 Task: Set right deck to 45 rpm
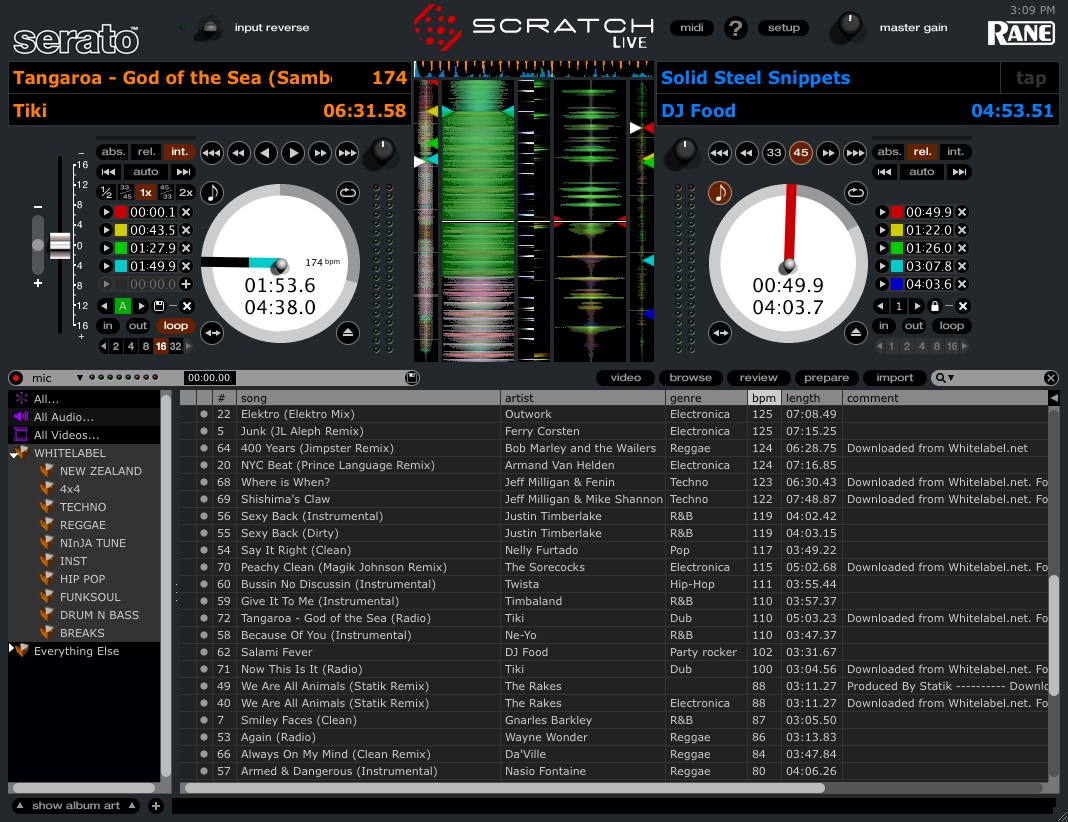[x=801, y=153]
